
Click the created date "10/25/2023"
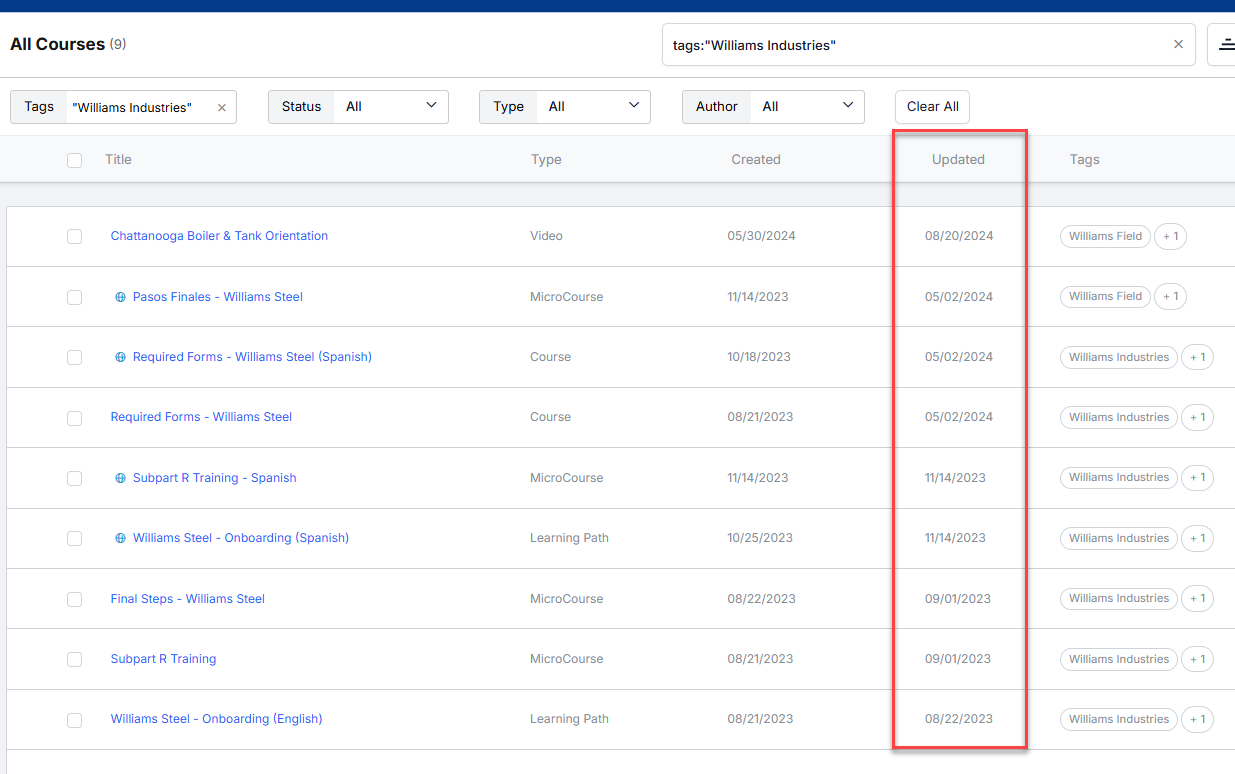(x=761, y=538)
